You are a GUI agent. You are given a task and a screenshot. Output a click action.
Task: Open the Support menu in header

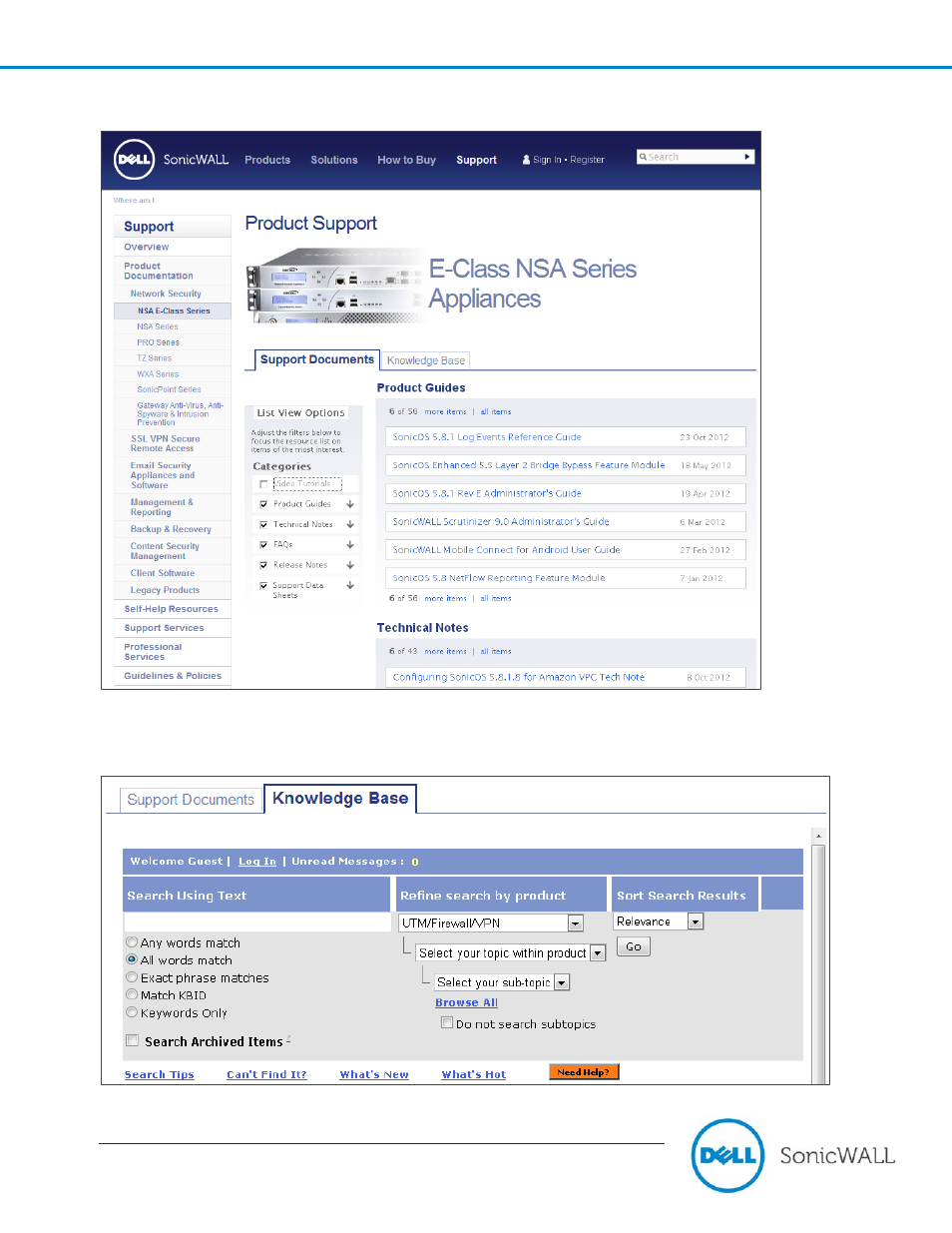coord(476,160)
